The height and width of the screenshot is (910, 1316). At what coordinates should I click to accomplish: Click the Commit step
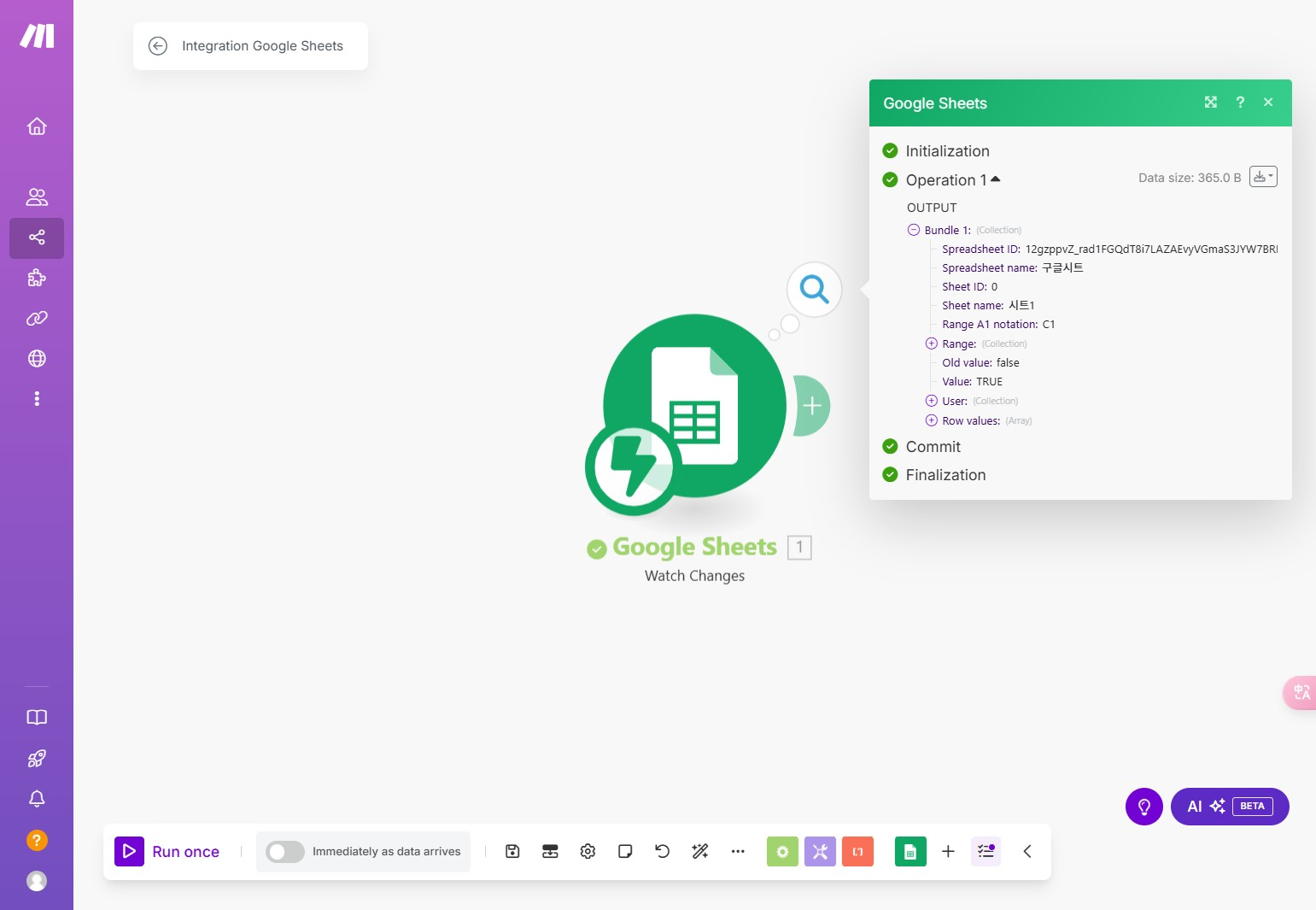(x=933, y=447)
